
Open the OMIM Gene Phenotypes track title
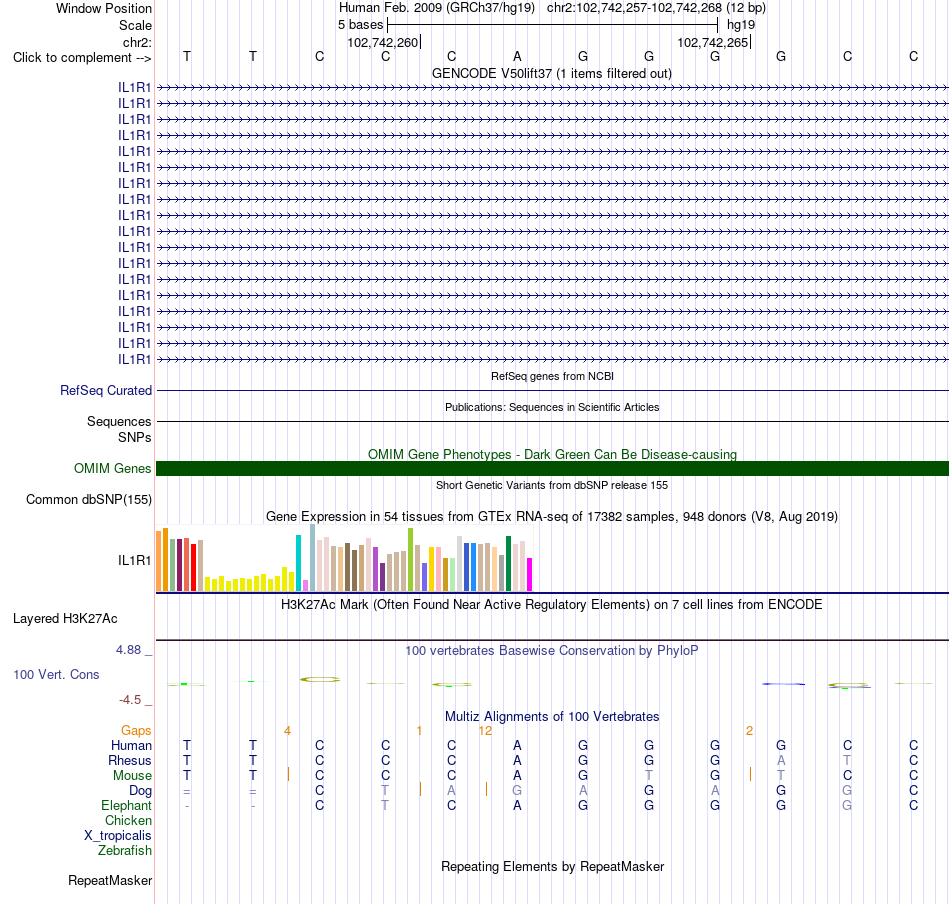(552, 454)
